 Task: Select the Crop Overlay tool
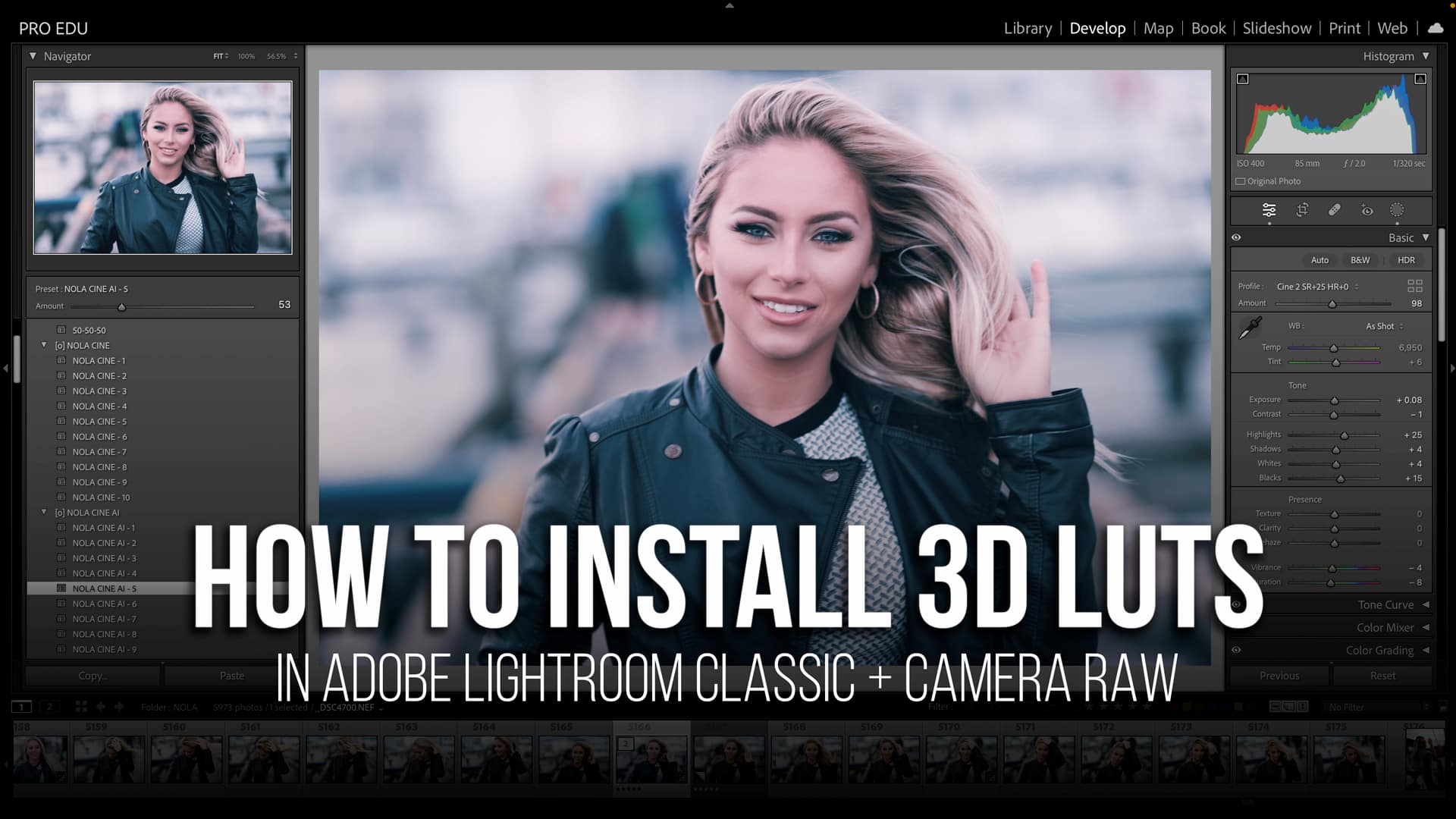click(1301, 210)
